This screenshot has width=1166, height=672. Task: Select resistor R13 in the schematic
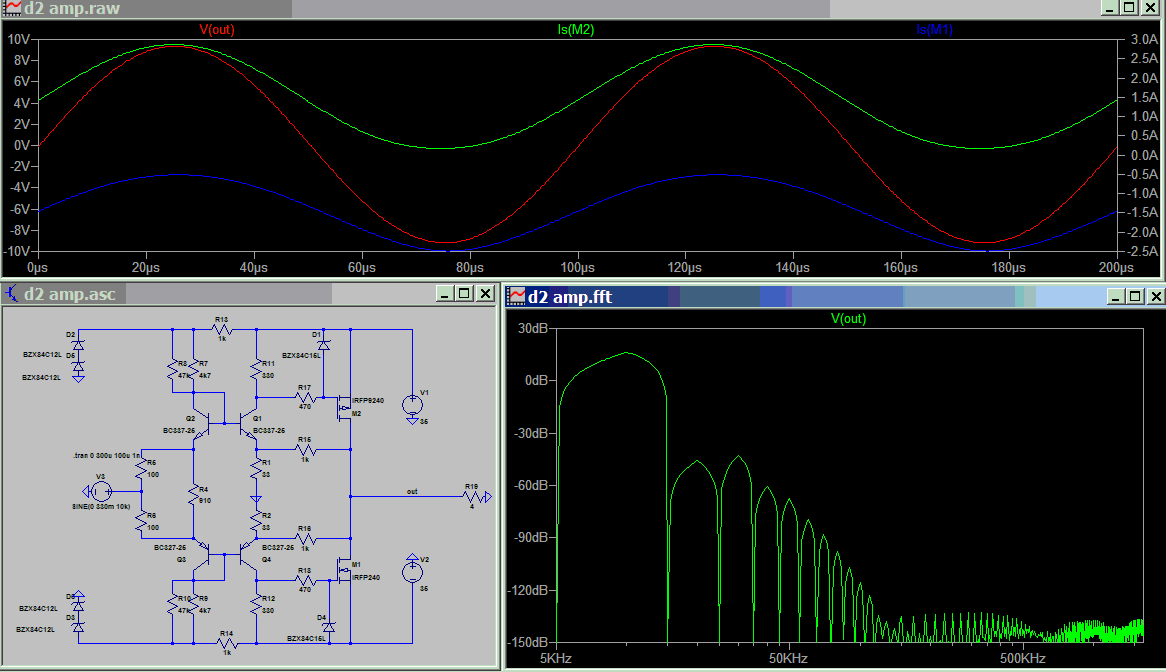222,329
